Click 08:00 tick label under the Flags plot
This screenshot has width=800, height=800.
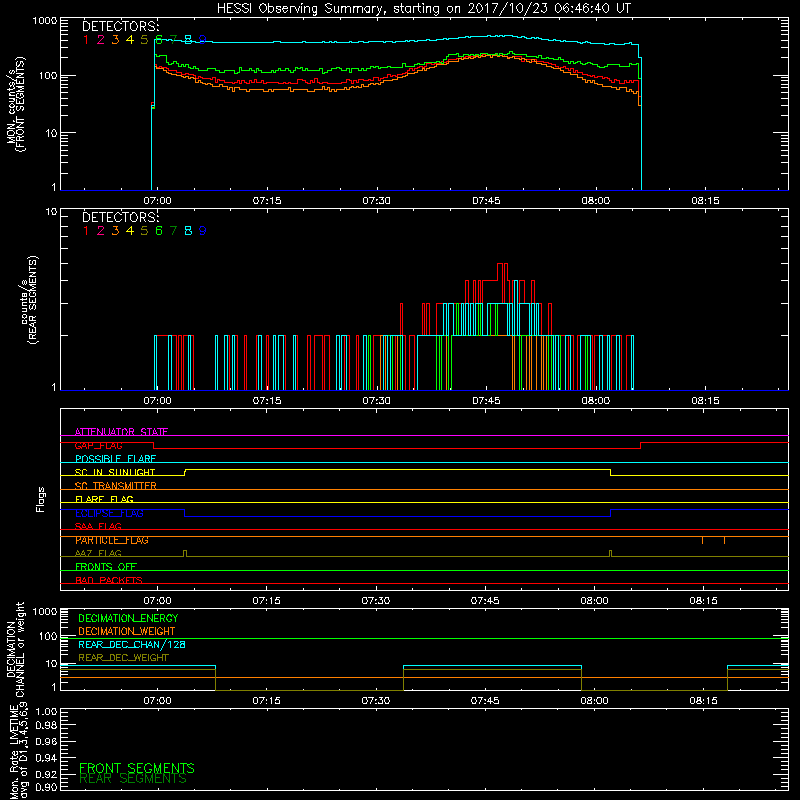point(594,601)
